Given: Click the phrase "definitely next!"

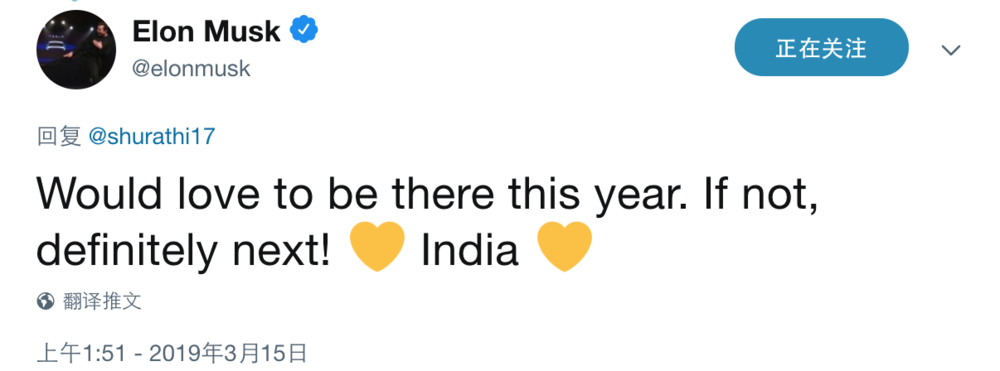Looking at the screenshot, I should (x=184, y=252).
